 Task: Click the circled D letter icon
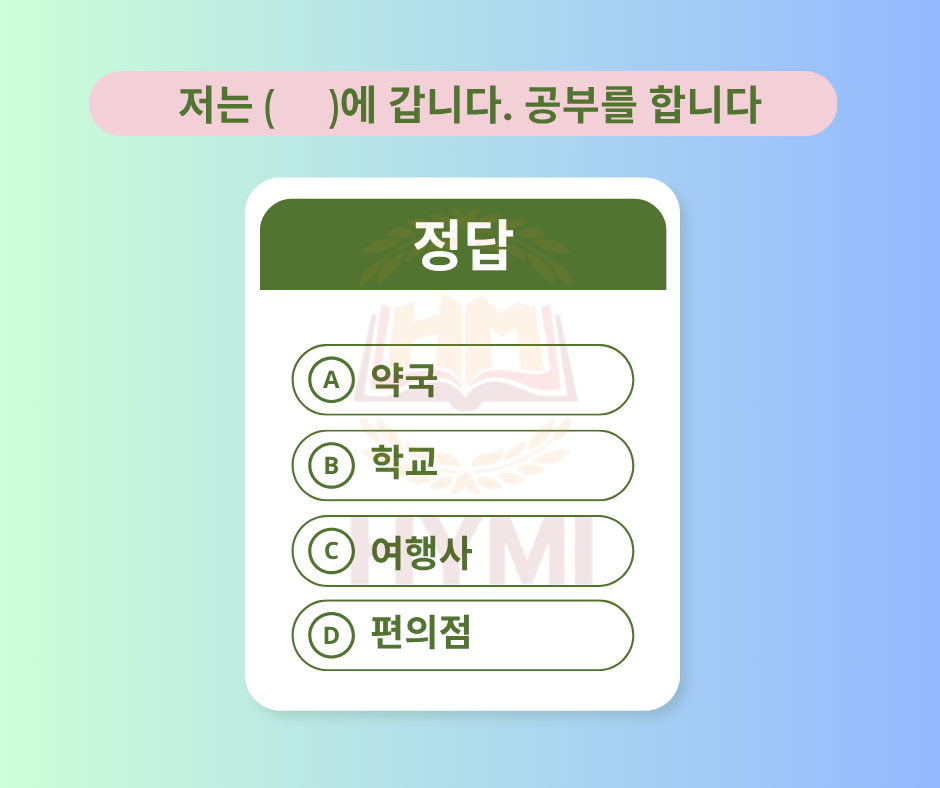(332, 635)
